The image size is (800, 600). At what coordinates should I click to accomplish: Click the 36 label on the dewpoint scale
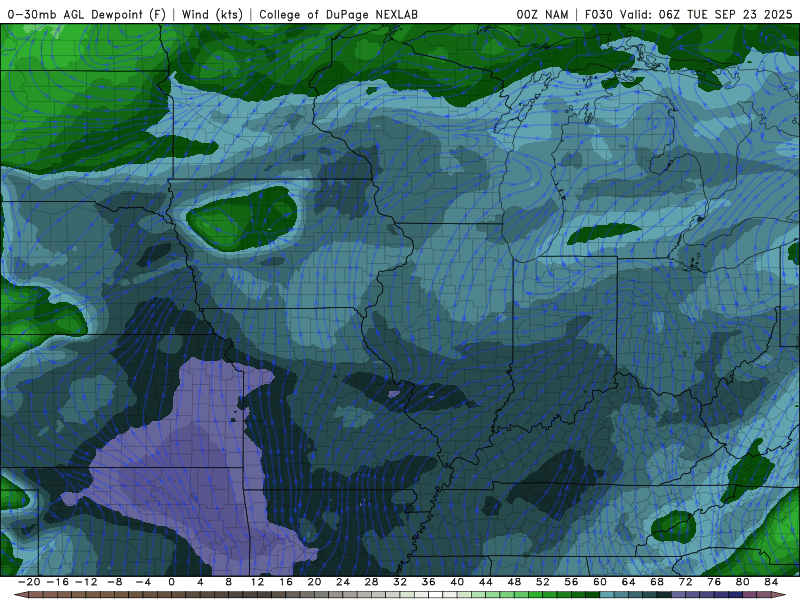click(x=429, y=582)
